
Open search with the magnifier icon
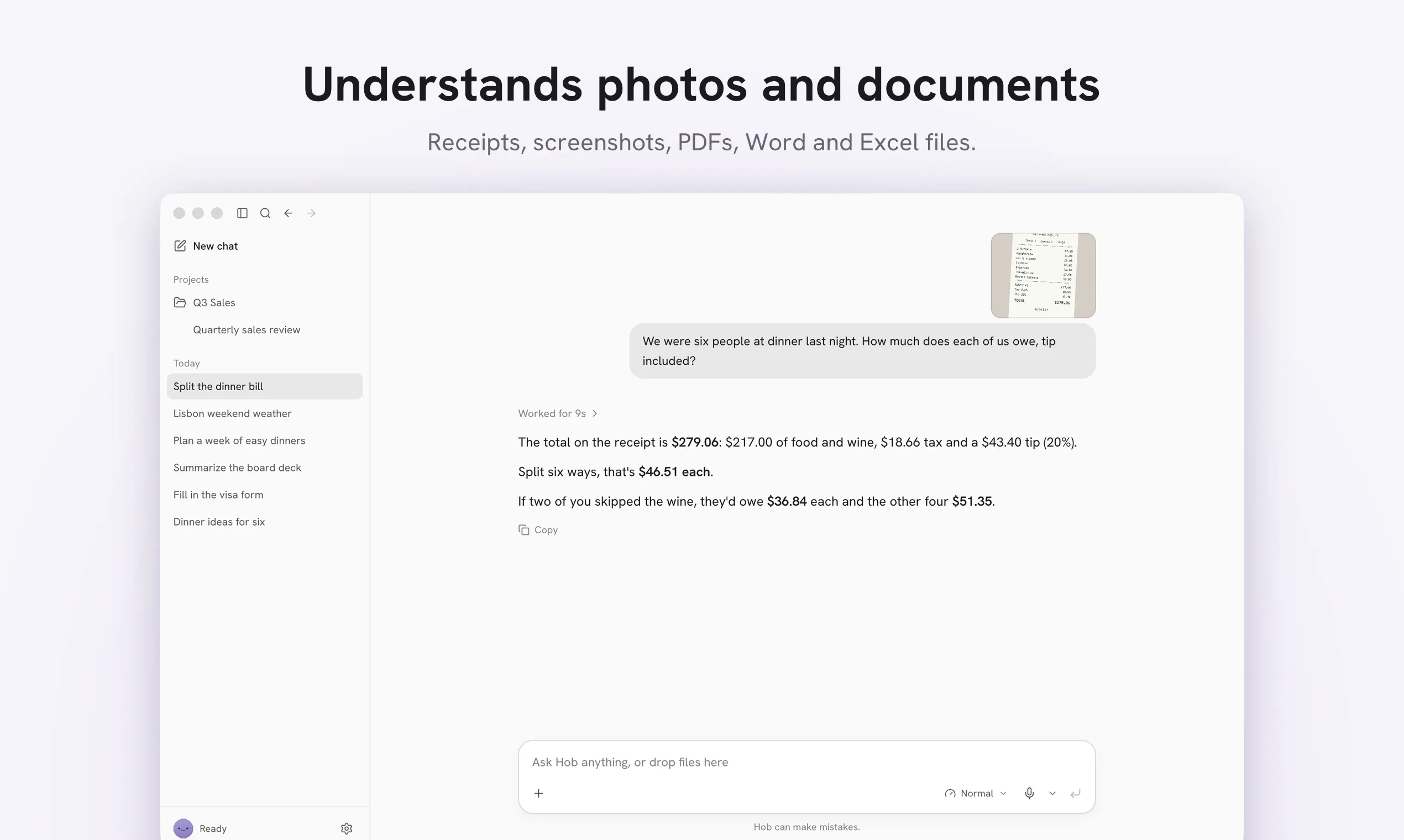(x=265, y=213)
